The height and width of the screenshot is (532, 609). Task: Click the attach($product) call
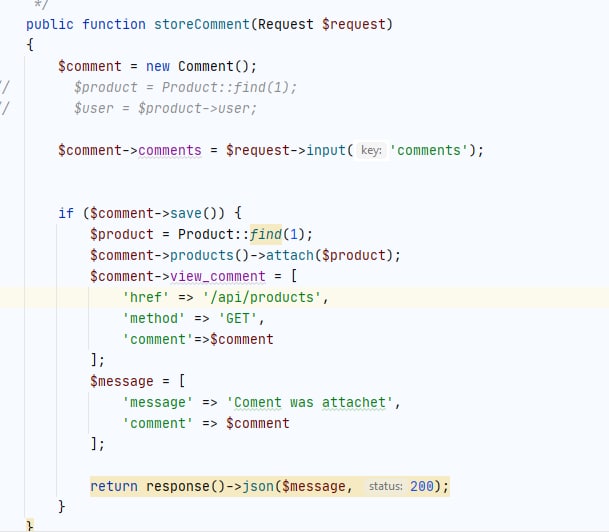point(329,255)
